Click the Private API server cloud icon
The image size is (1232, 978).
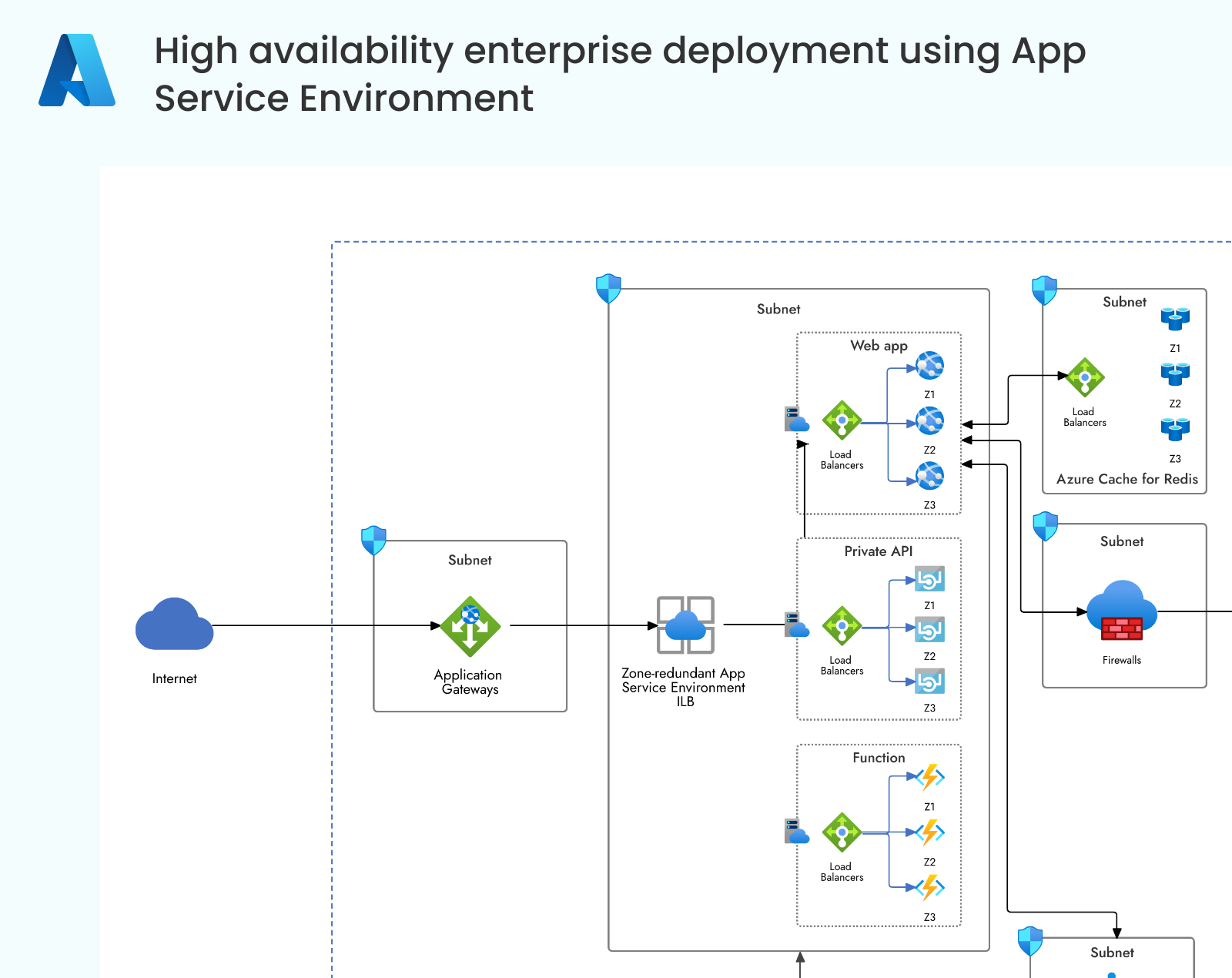tap(796, 625)
